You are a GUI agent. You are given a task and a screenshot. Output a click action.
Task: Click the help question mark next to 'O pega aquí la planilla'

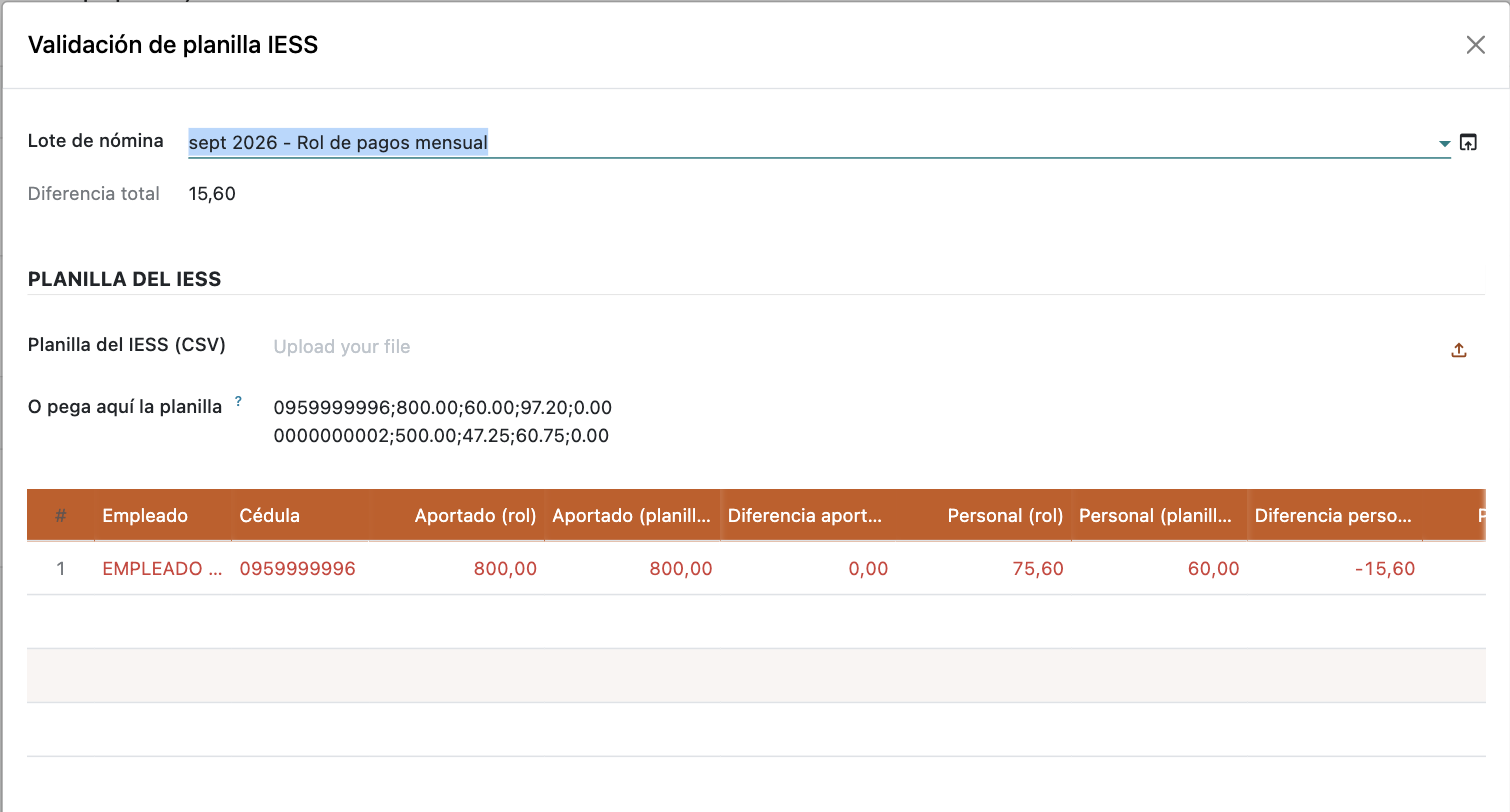click(238, 401)
